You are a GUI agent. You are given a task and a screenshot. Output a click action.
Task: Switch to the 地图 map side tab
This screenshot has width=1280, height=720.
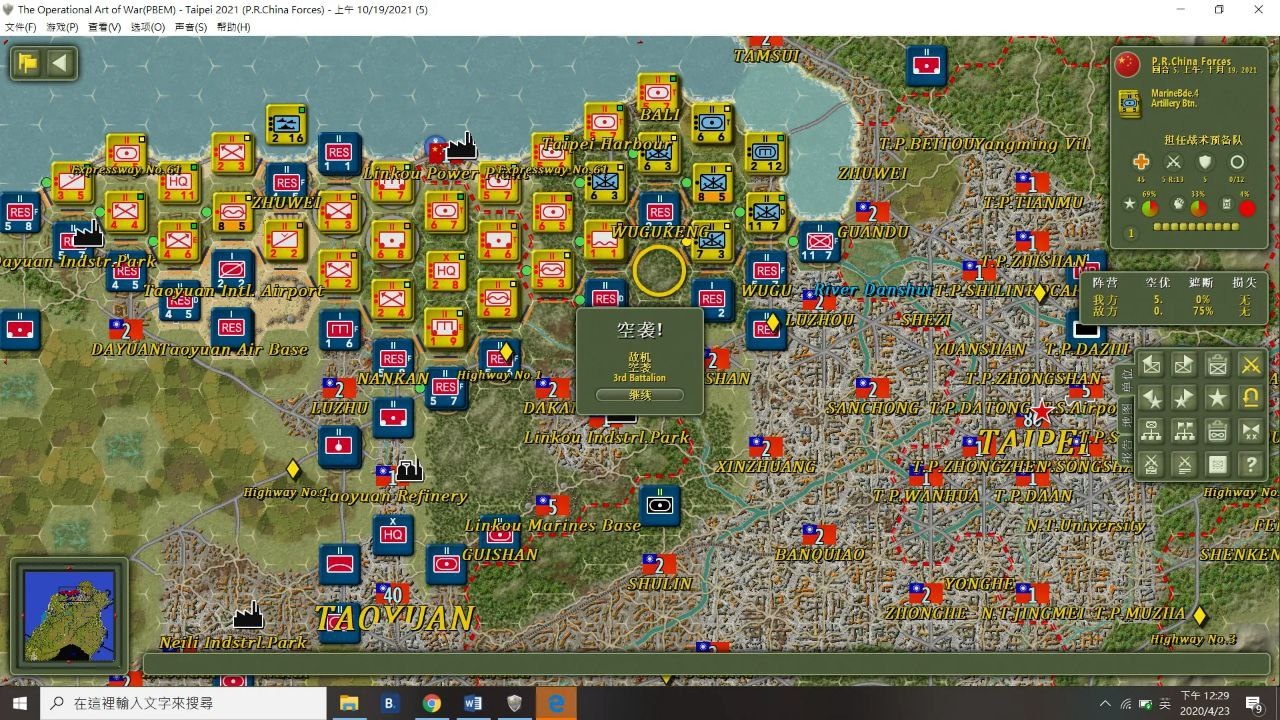pos(1124,415)
